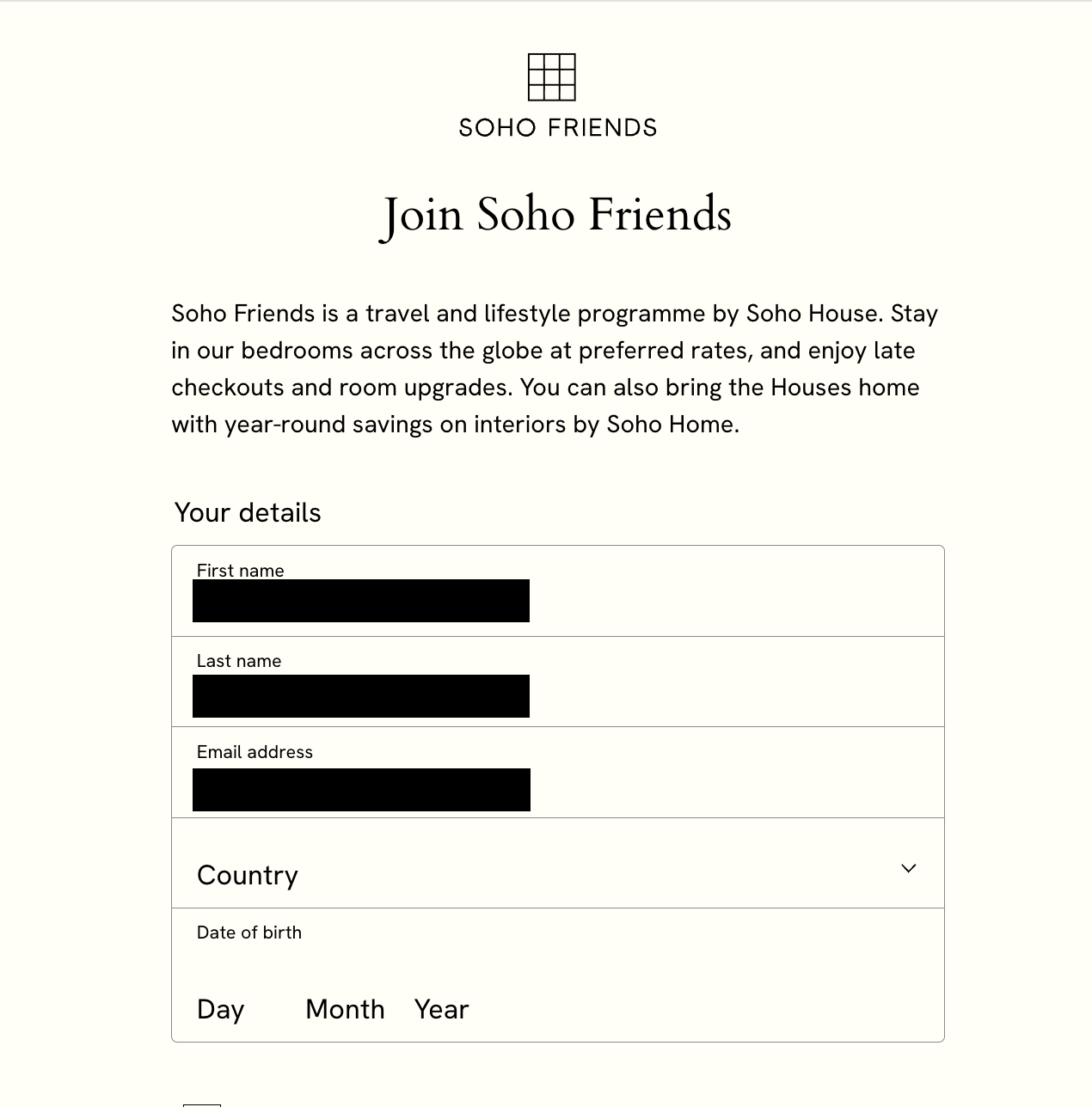Select the redacted First name value
The width and height of the screenshot is (1092, 1107).
(x=360, y=600)
